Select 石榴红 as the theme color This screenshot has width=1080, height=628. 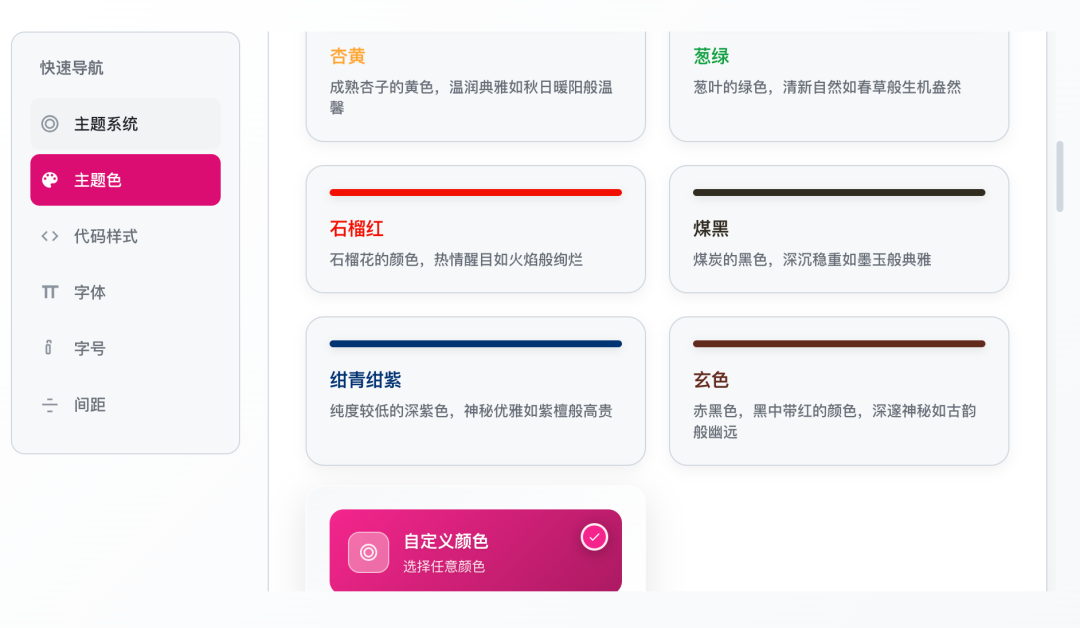point(475,229)
